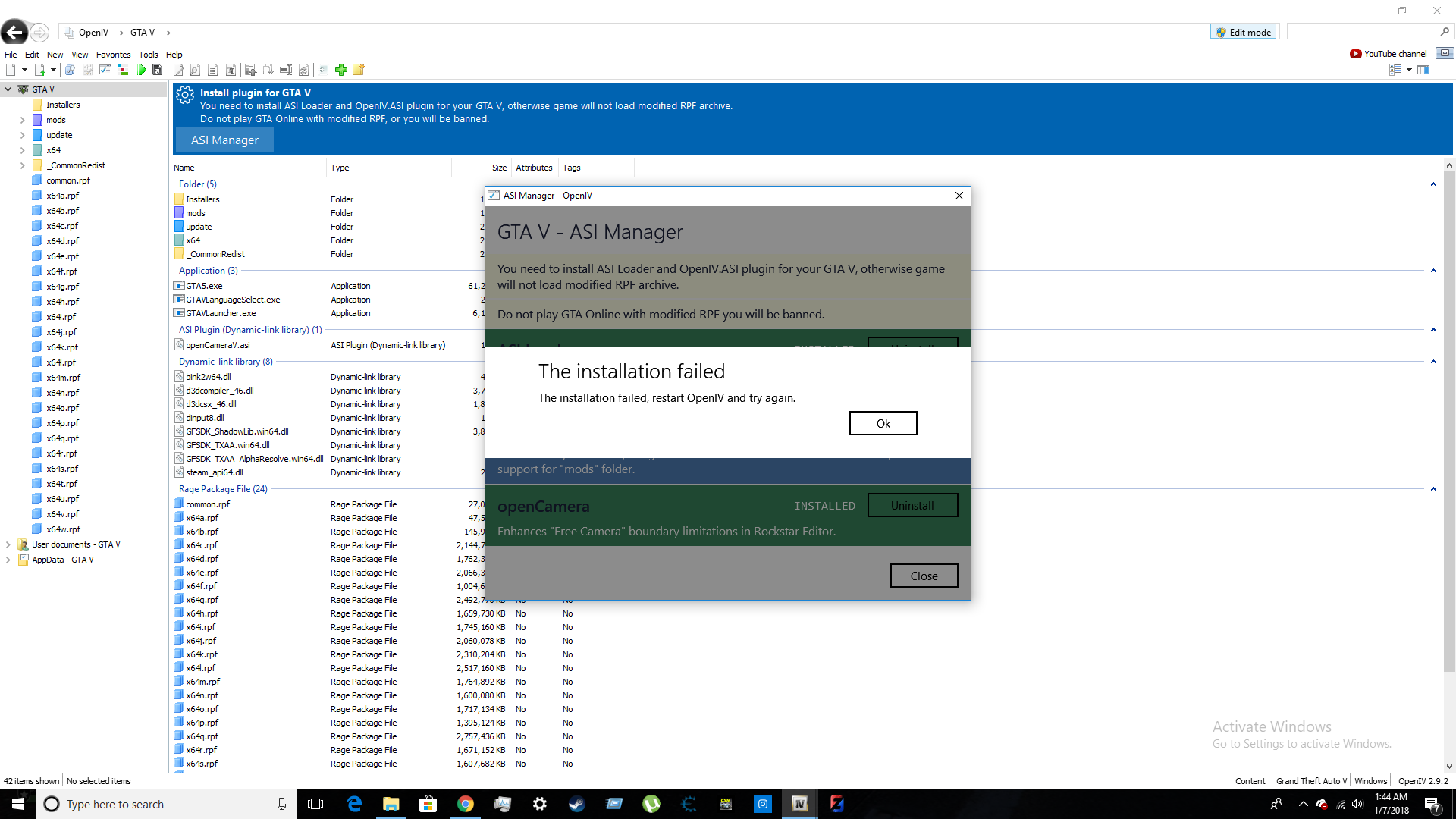The height and width of the screenshot is (819, 1456).
Task: Click the search input field top right
Action: point(1363,32)
